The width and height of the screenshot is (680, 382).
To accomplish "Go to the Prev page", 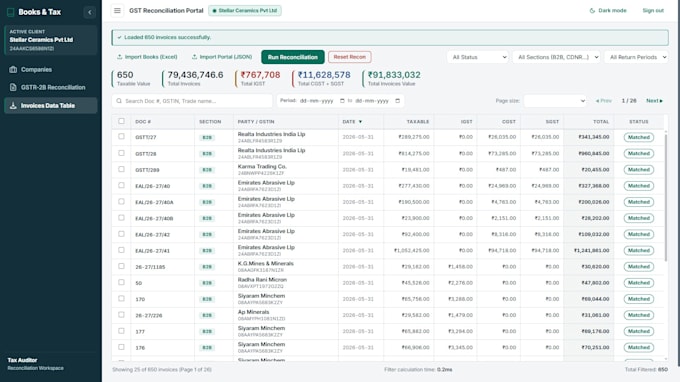I will coord(604,101).
